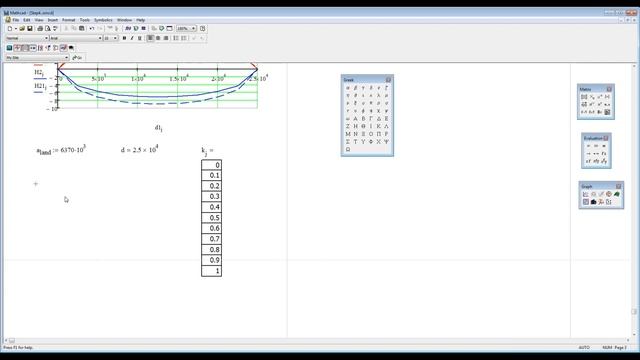The image size is (640, 360).
Task: Open the Tools menu
Action: tap(84, 20)
